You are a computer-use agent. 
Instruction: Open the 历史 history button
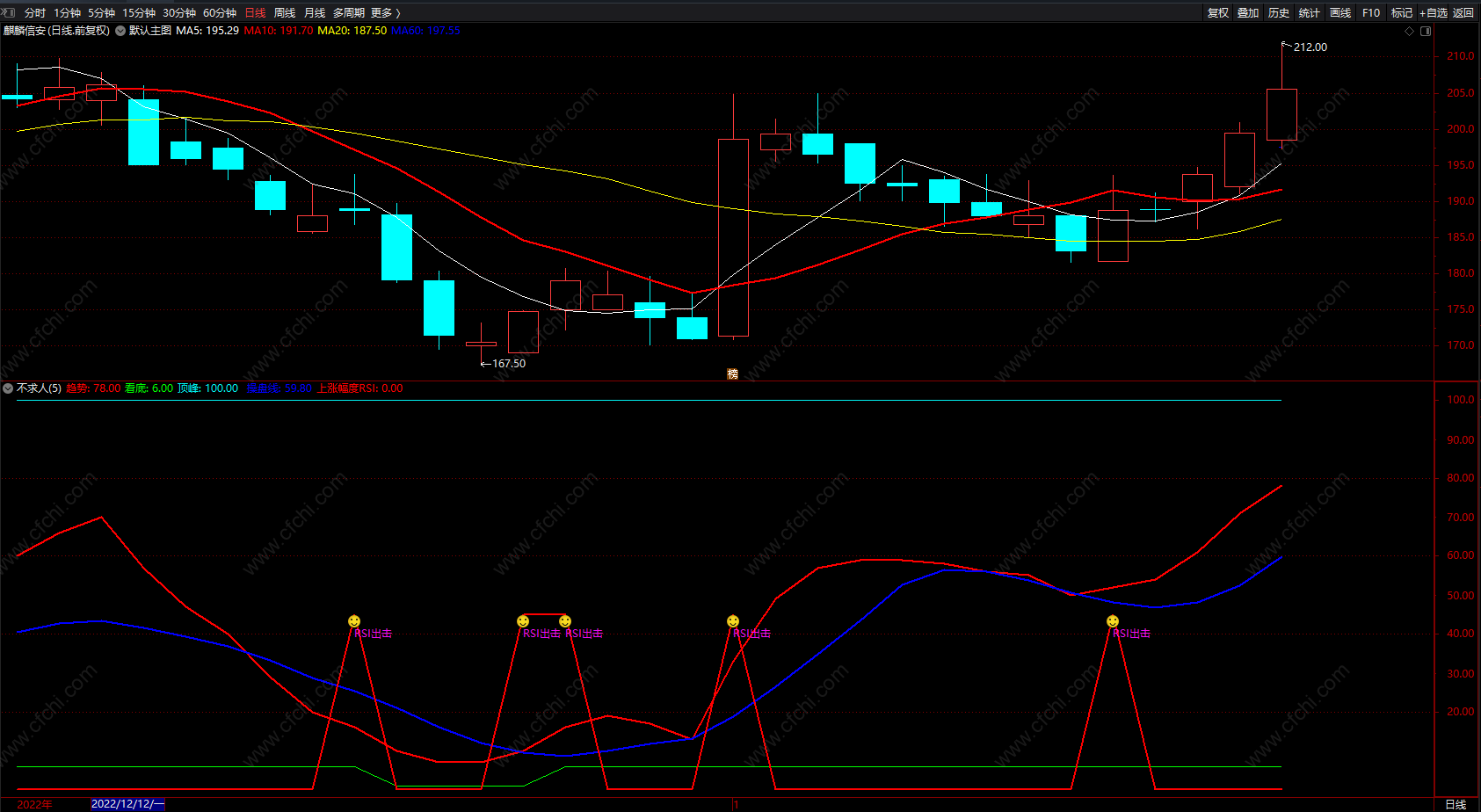pyautogui.click(x=1279, y=13)
